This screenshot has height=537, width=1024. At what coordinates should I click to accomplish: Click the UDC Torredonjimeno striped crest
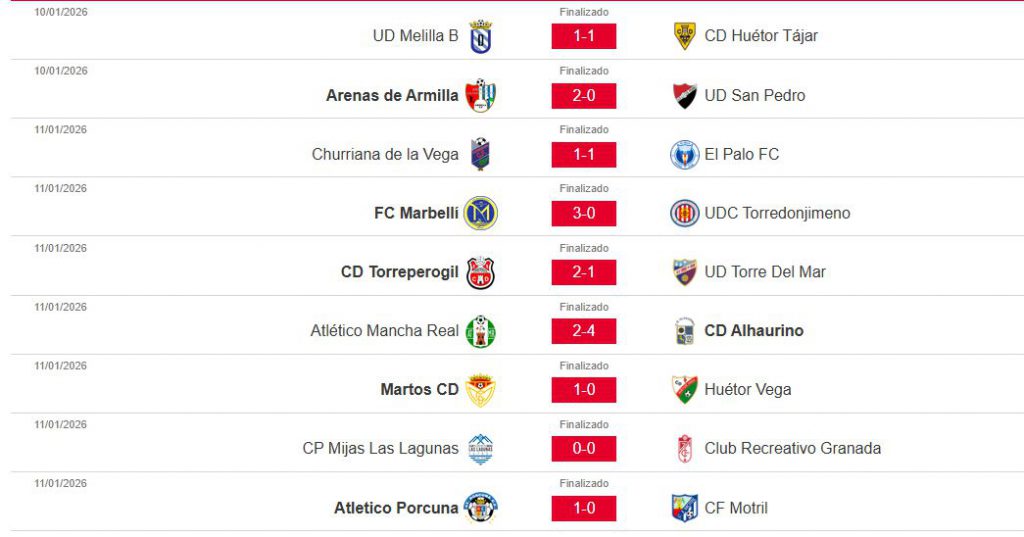pos(685,213)
